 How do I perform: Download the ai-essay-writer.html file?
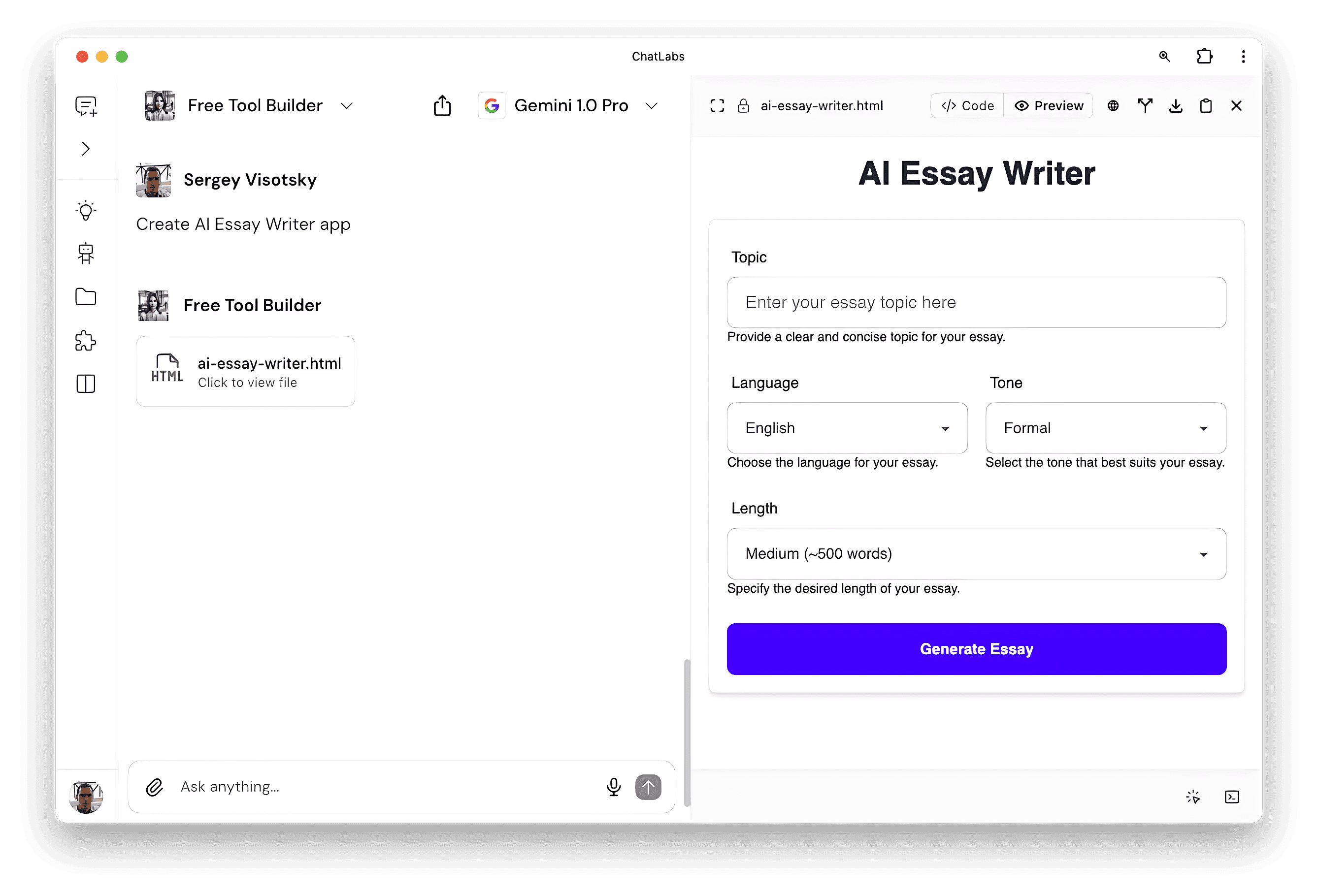tap(1176, 106)
